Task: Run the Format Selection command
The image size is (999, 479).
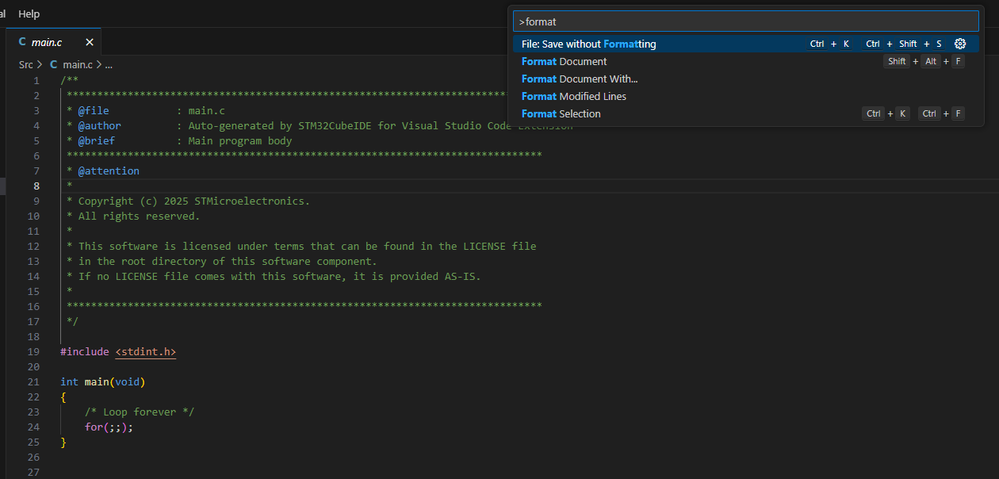Action: point(561,114)
